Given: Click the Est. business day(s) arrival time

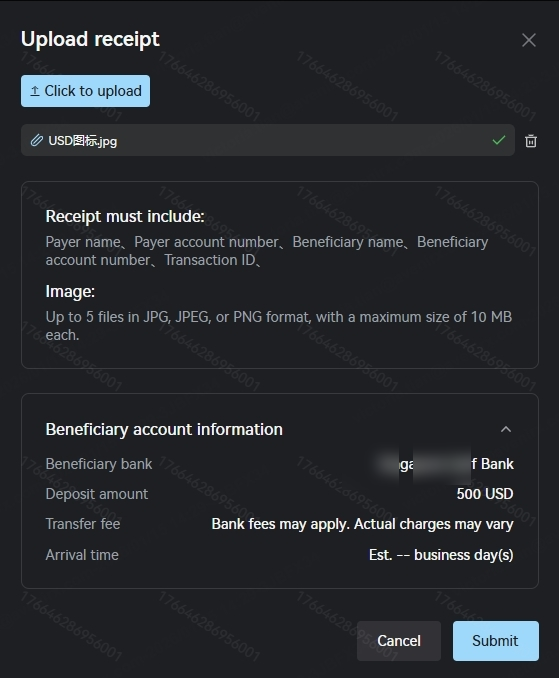Looking at the screenshot, I should tap(441, 555).
